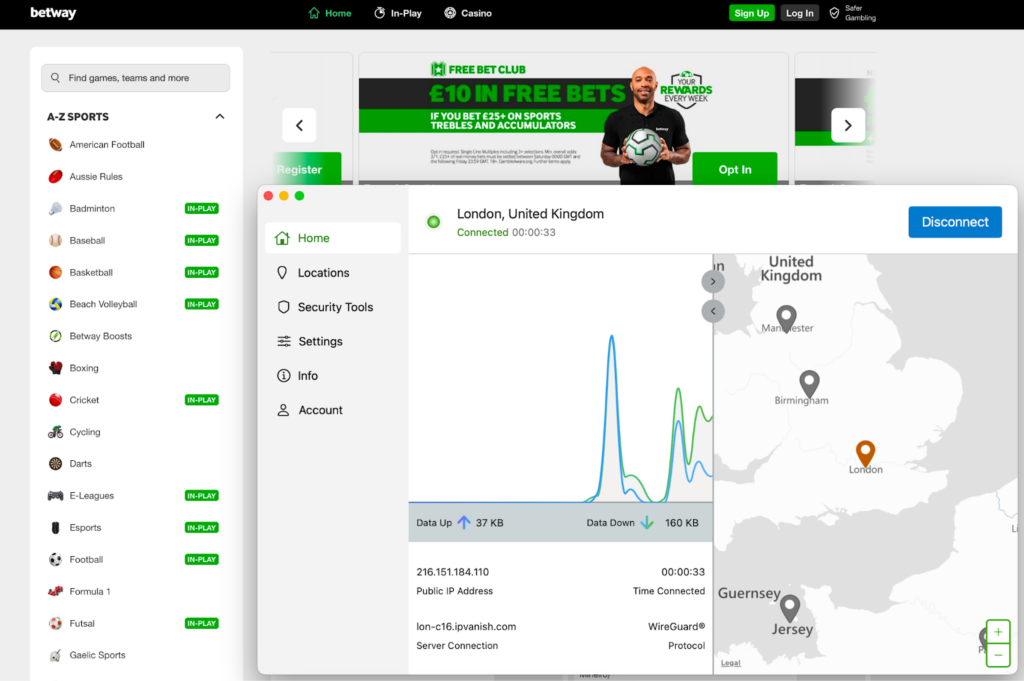Click the Birmingham map pin
Viewport: 1024px width, 681px height.
click(x=809, y=383)
